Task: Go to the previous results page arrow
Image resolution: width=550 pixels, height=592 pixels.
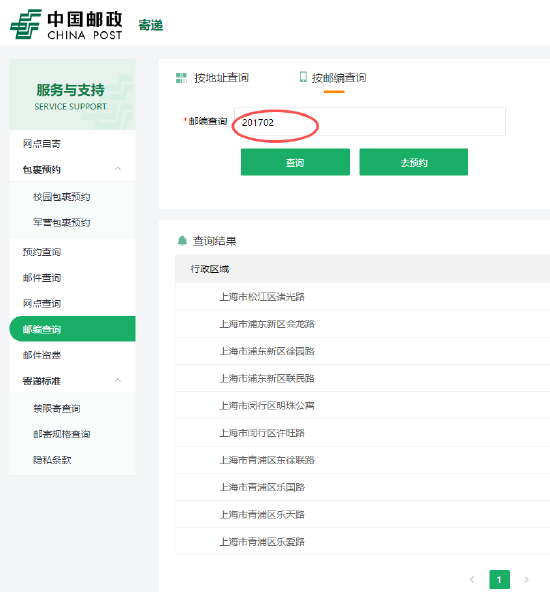Action: tap(472, 579)
